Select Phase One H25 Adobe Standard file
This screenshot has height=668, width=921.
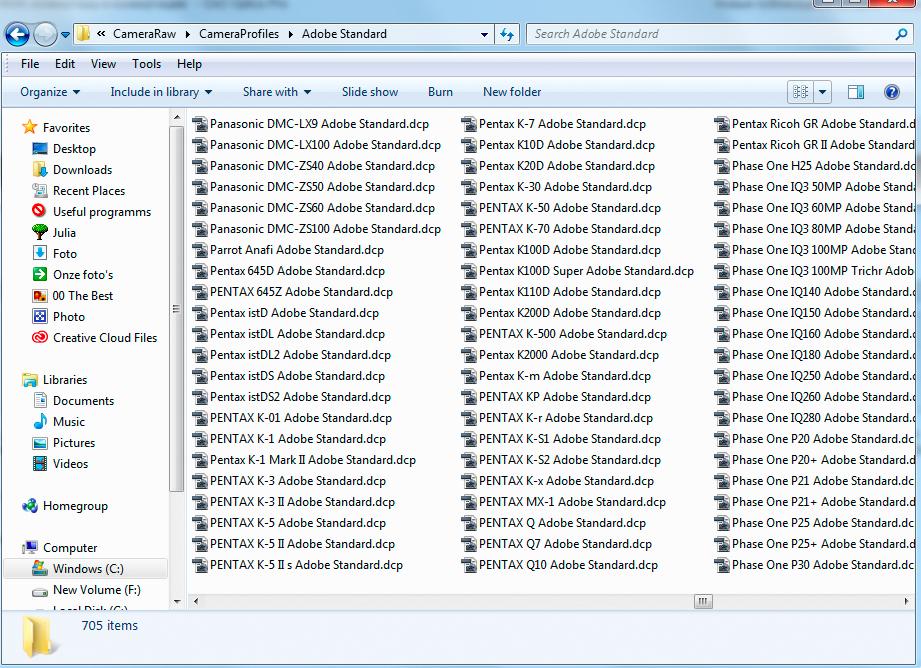click(815, 166)
